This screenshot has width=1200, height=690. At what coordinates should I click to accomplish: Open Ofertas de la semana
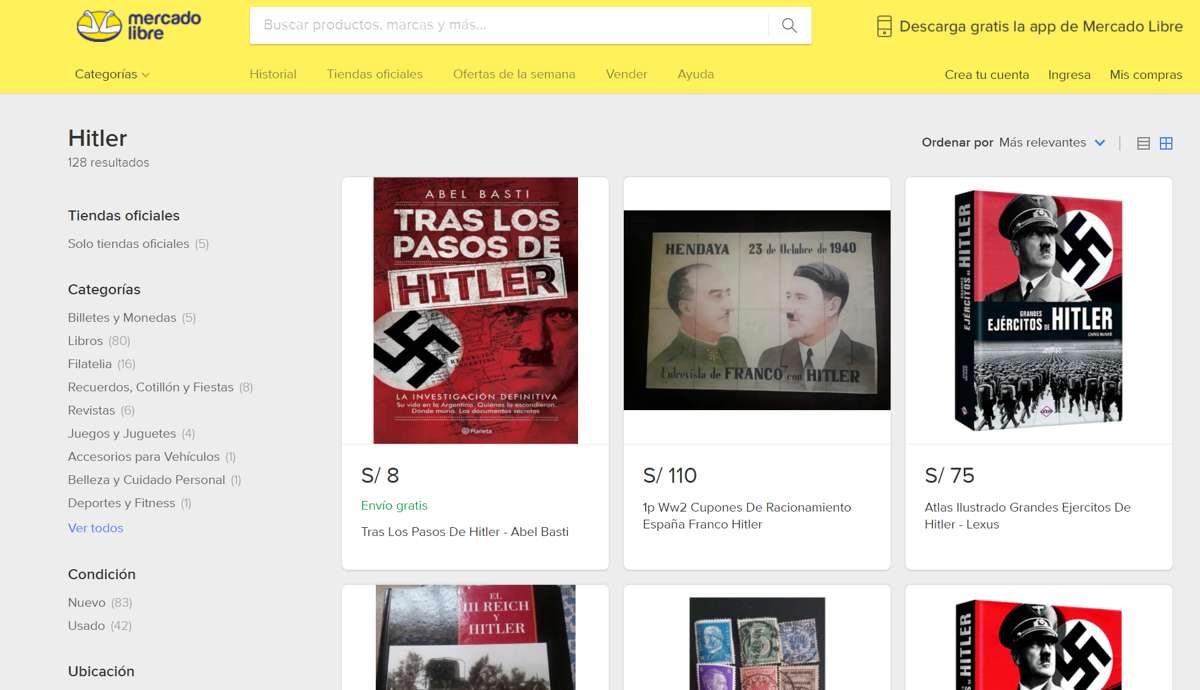(514, 74)
